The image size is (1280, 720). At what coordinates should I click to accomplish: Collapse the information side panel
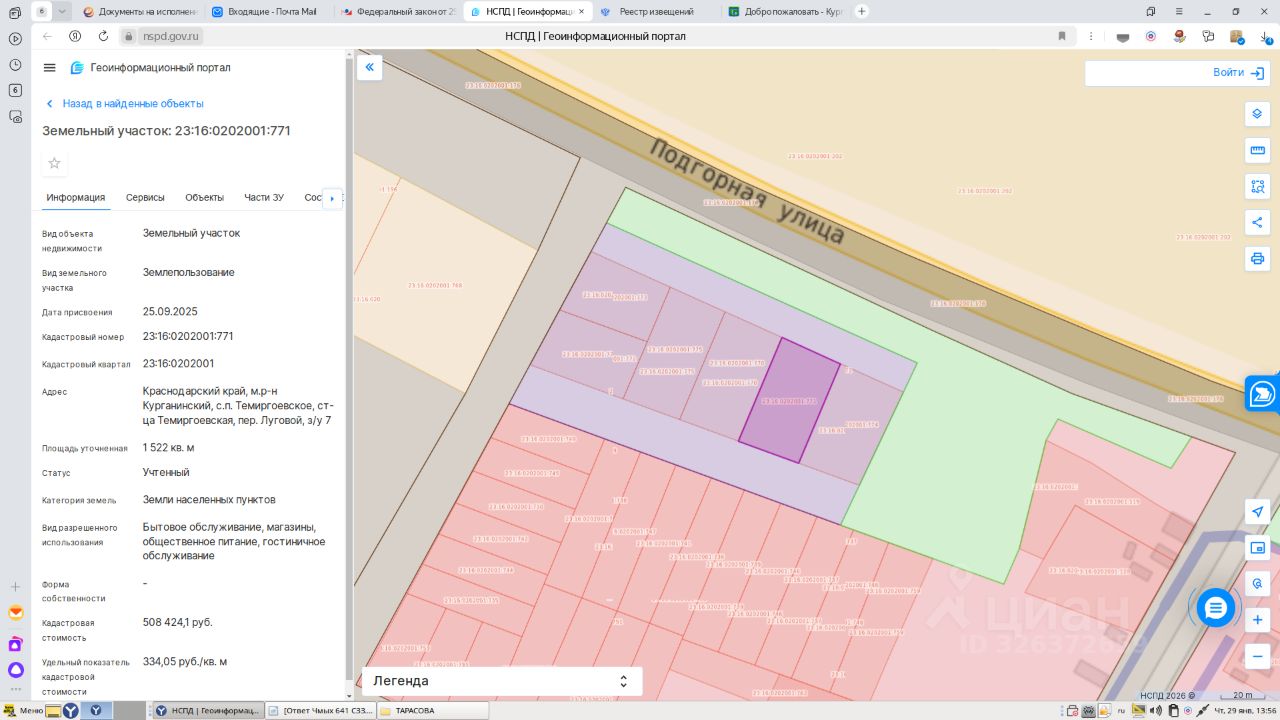tap(369, 67)
